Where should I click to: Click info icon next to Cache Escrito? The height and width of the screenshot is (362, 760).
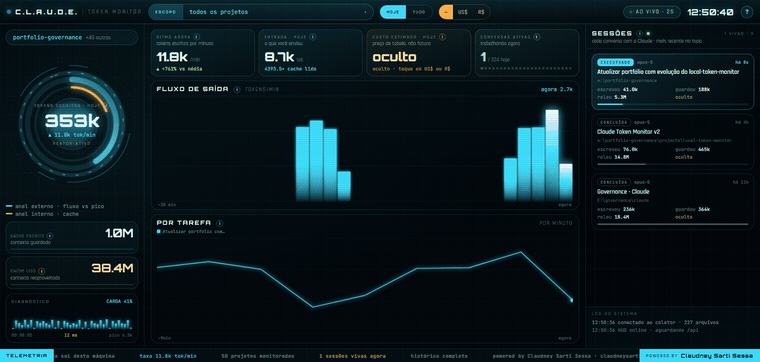coord(51,236)
